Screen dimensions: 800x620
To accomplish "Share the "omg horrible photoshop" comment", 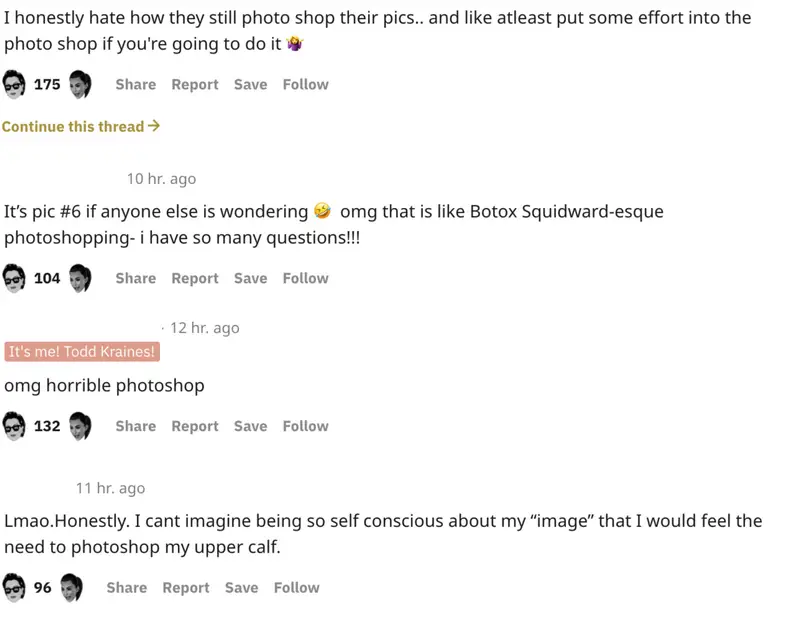I will coord(135,426).
